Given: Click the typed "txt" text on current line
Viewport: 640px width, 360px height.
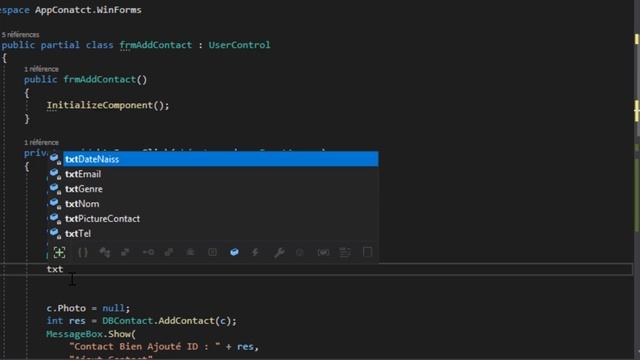Looking at the screenshot, I should (x=55, y=269).
